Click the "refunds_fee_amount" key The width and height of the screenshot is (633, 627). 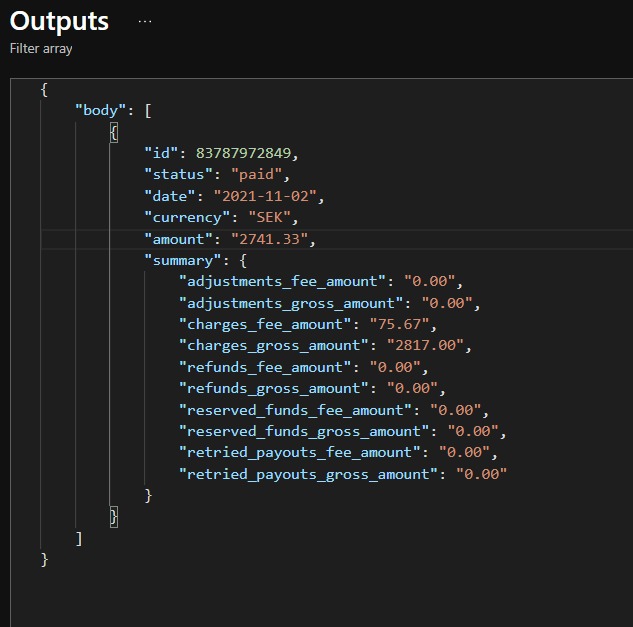point(265,367)
